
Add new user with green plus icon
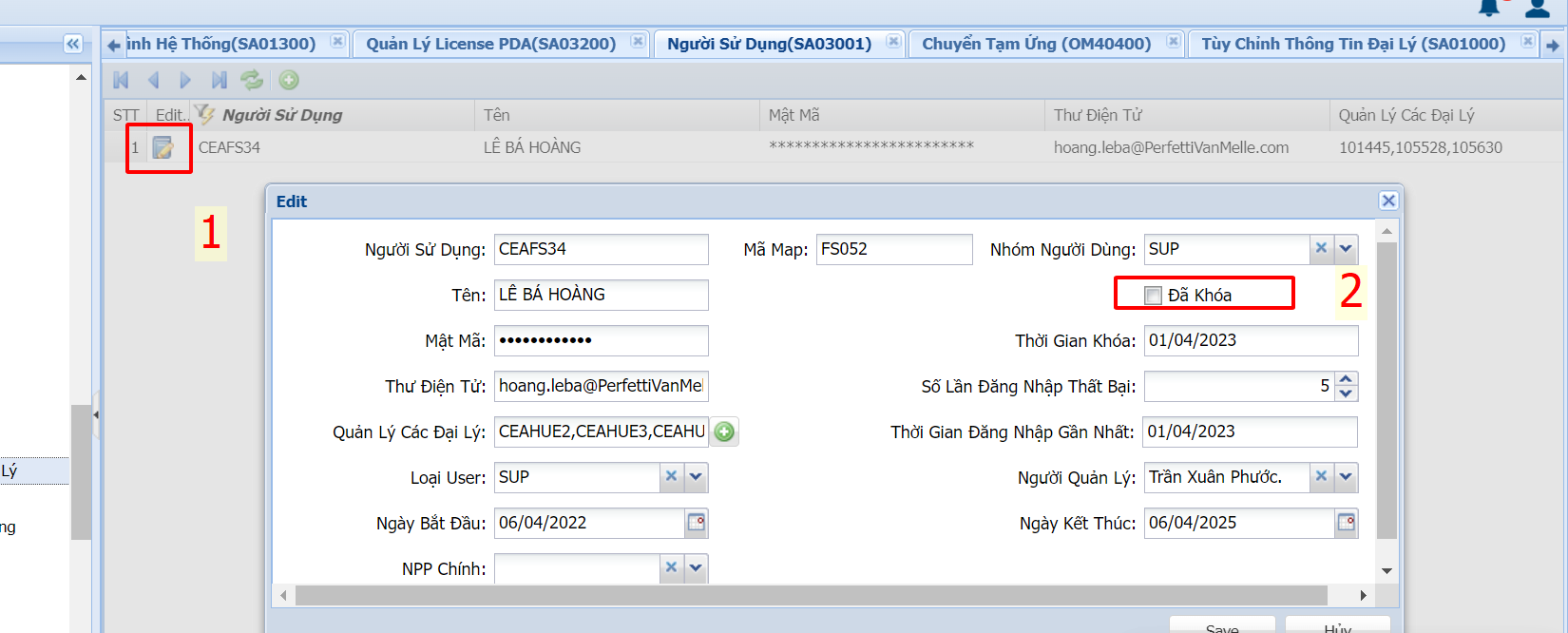(x=289, y=81)
